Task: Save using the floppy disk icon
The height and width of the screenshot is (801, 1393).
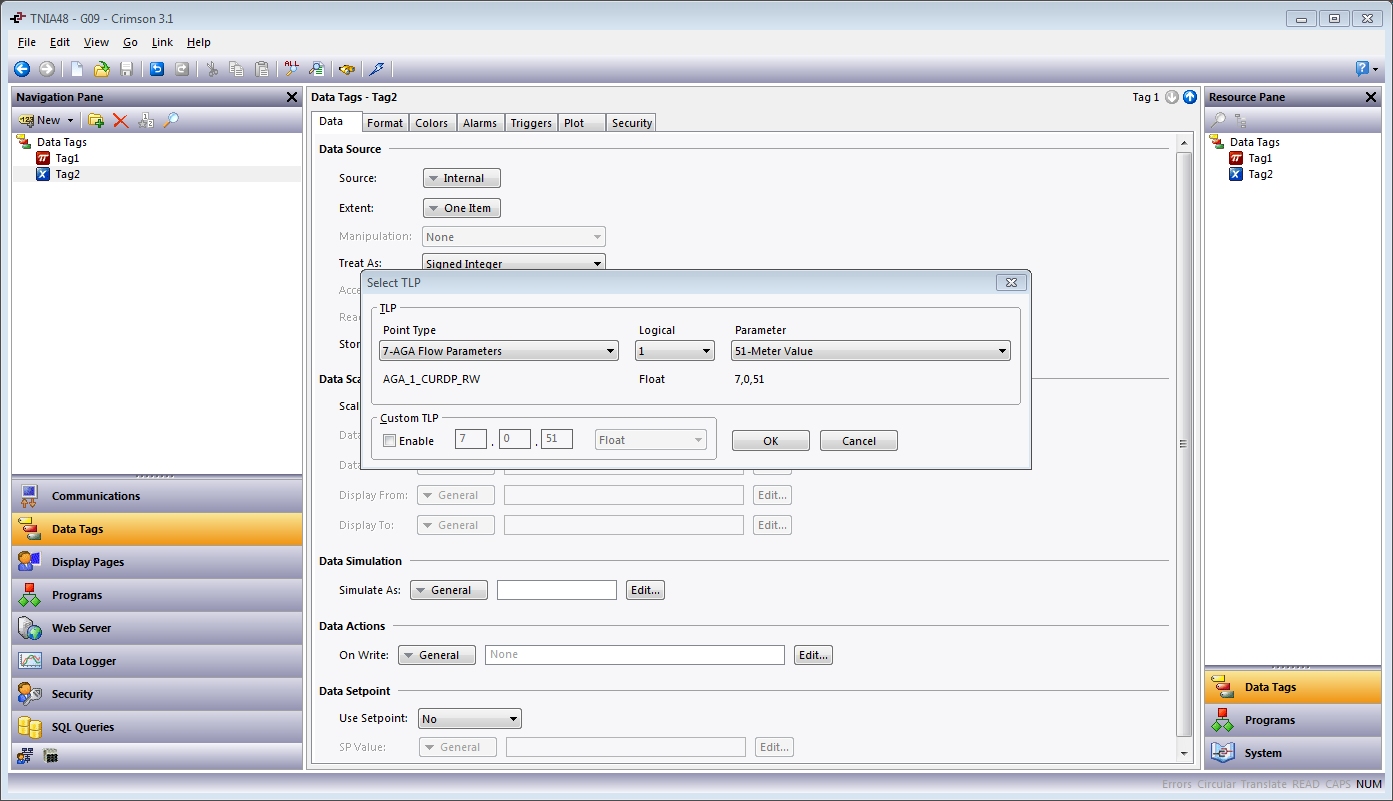Action: pyautogui.click(x=127, y=69)
